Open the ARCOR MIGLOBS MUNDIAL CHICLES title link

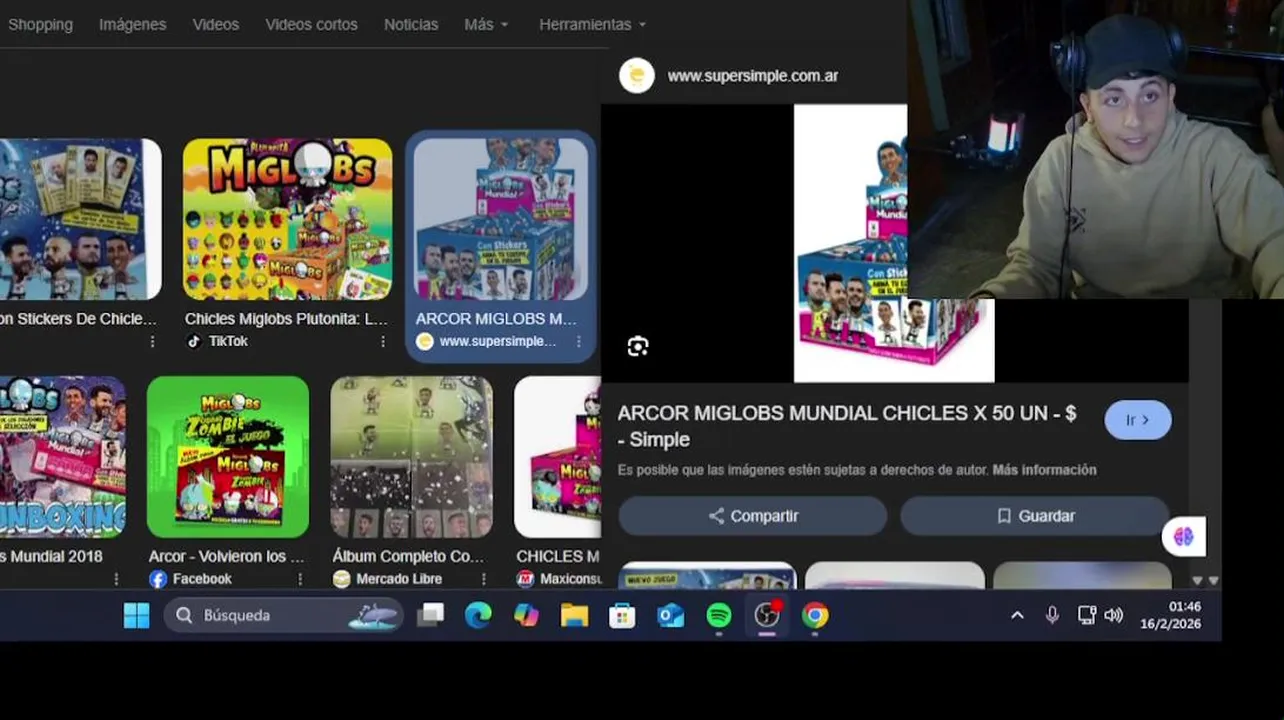(846, 426)
